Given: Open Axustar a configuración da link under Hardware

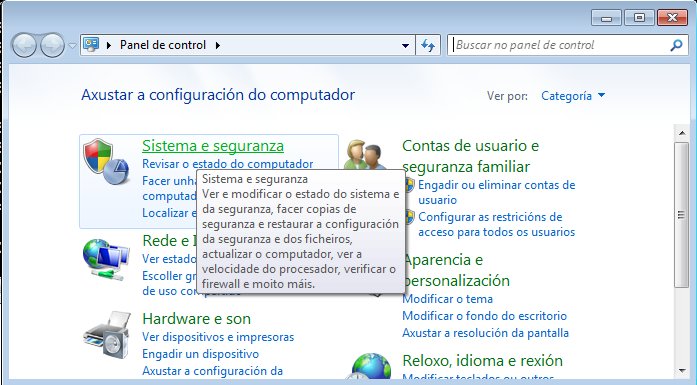Looking at the screenshot, I should click(212, 371).
